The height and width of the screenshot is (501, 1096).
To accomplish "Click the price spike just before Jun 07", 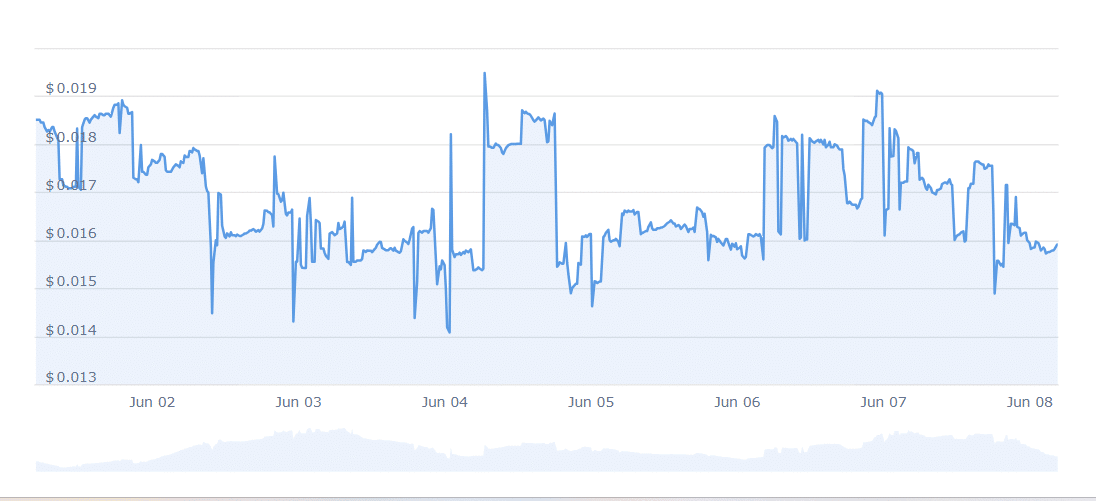I will [x=877, y=91].
